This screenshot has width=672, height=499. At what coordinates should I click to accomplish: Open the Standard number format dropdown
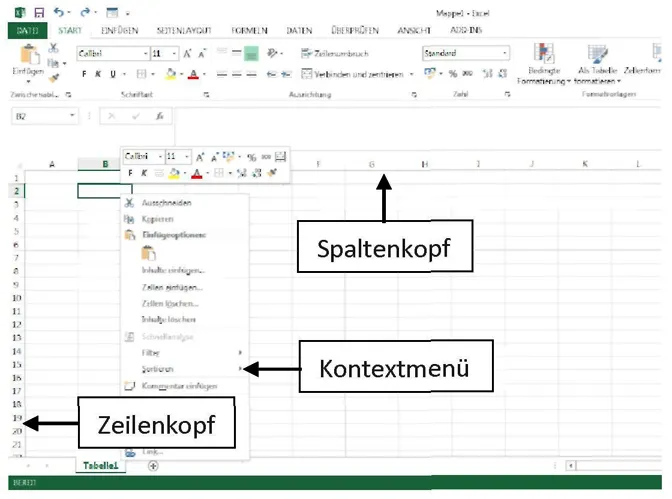click(x=505, y=53)
